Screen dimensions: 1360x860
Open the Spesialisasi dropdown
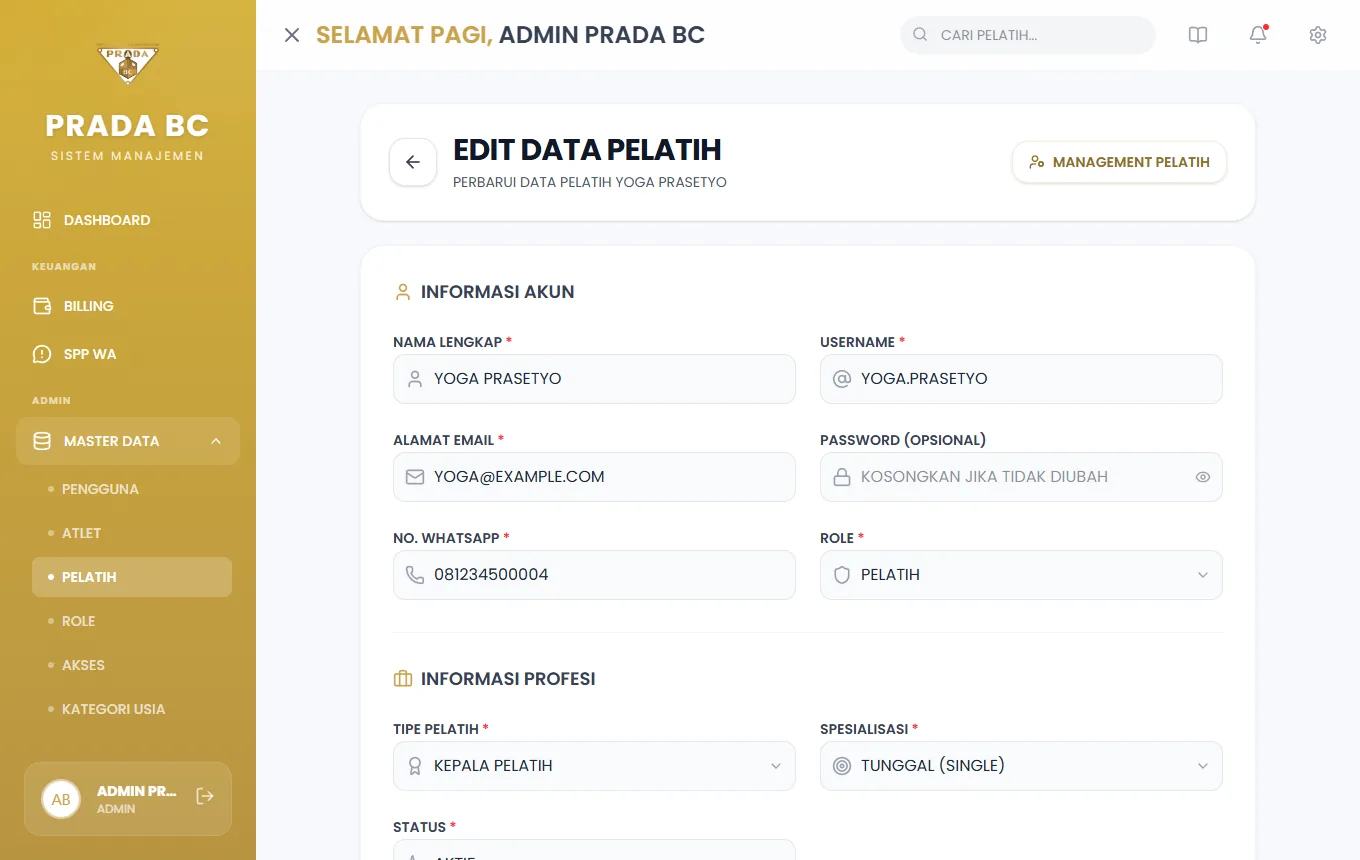(1021, 766)
